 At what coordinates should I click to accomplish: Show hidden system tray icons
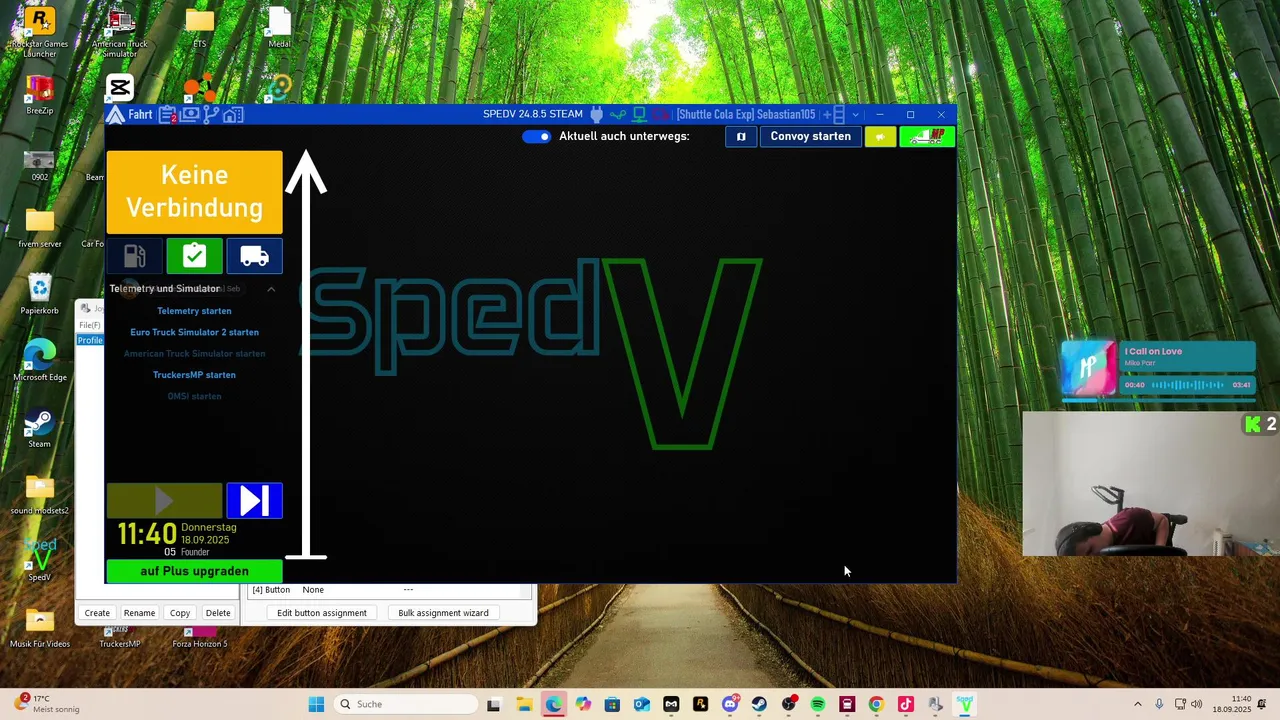1137,704
